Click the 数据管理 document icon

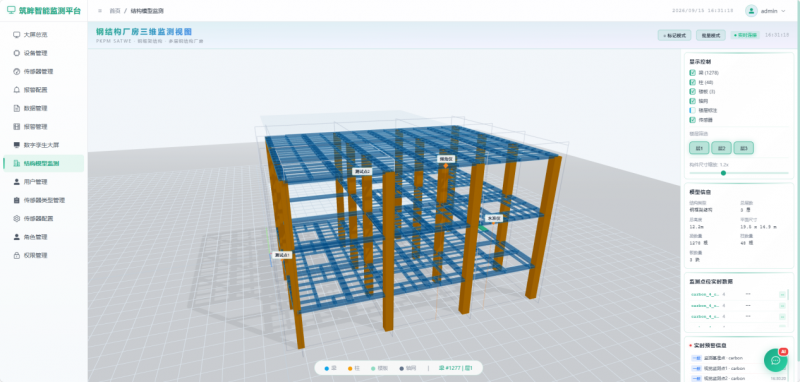pyautogui.click(x=16, y=108)
